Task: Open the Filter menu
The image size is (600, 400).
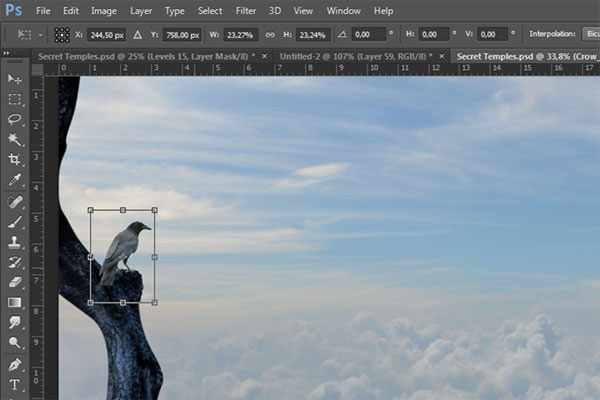Action: (245, 11)
